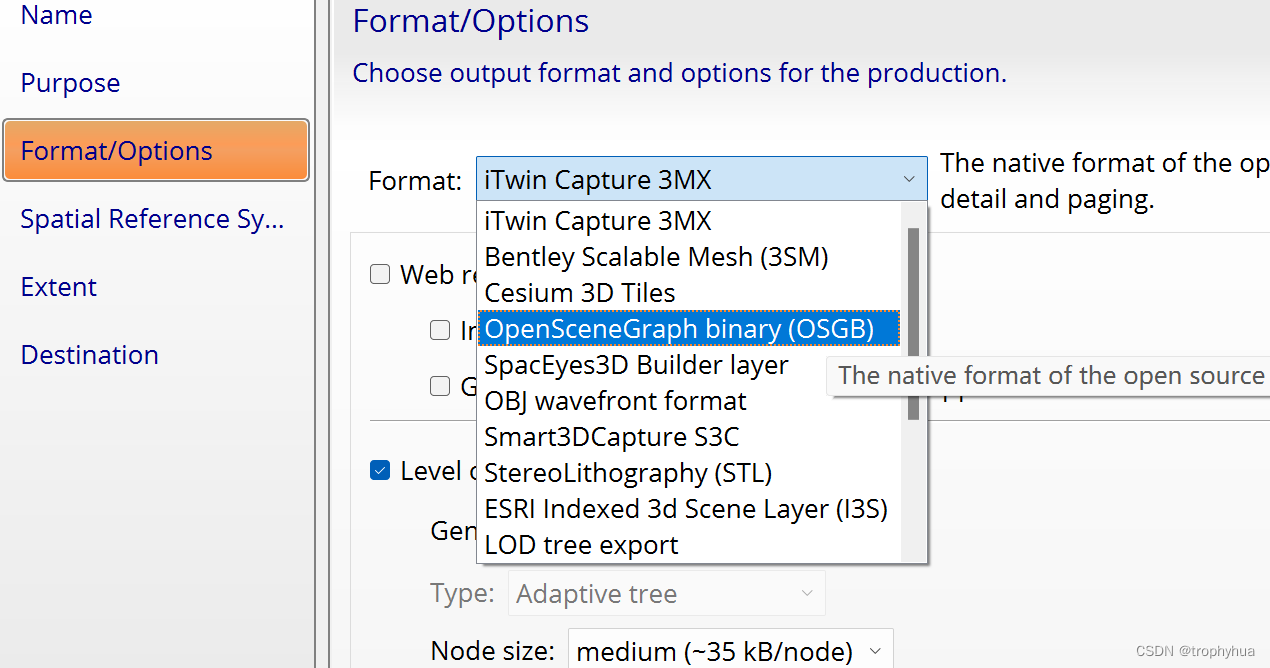
Task: Choose ESRI Indexed 3d Scene Layer (I3S)
Action: [x=690, y=509]
